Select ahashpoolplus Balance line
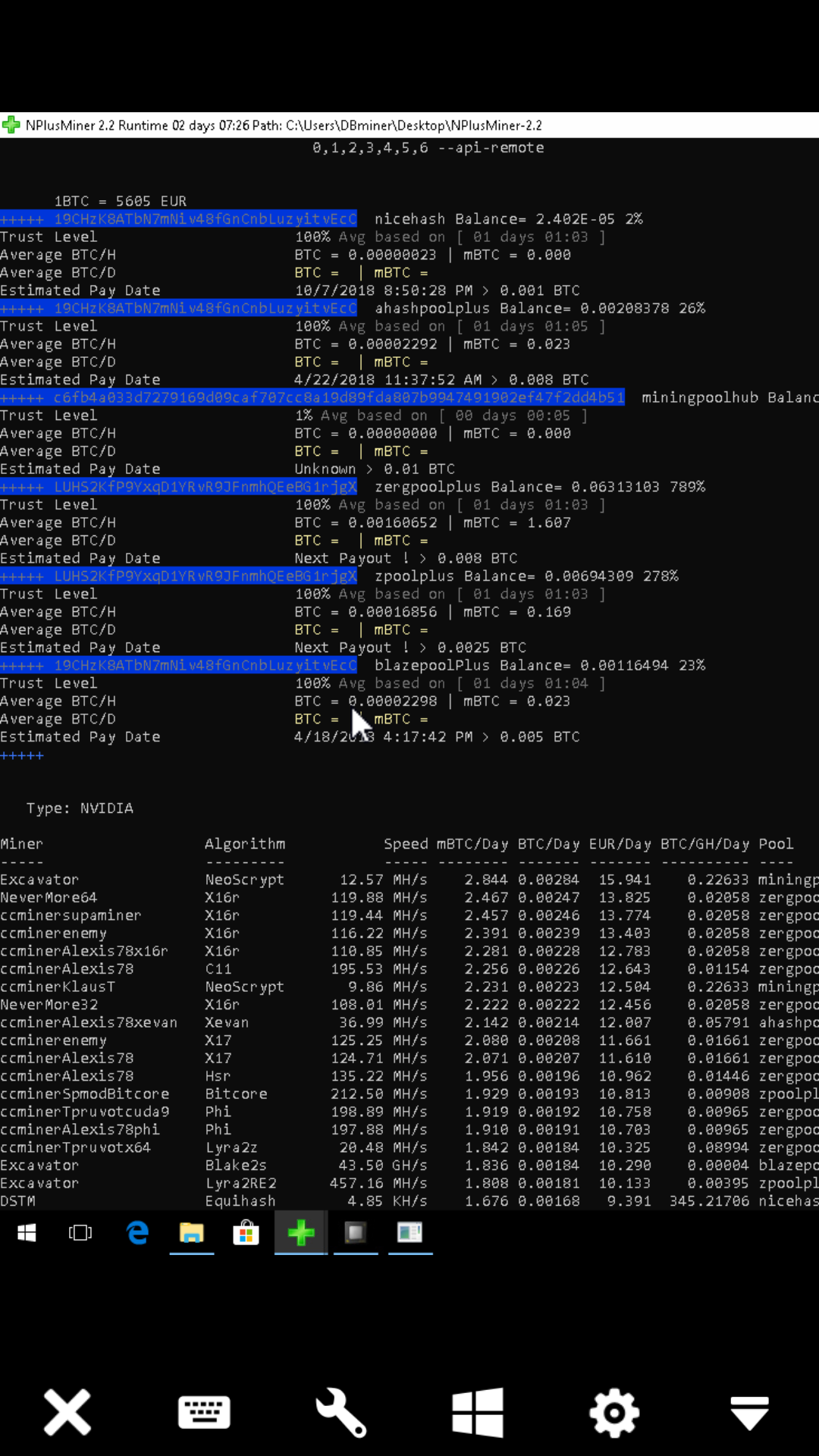This screenshot has width=819, height=1456. pos(540,309)
